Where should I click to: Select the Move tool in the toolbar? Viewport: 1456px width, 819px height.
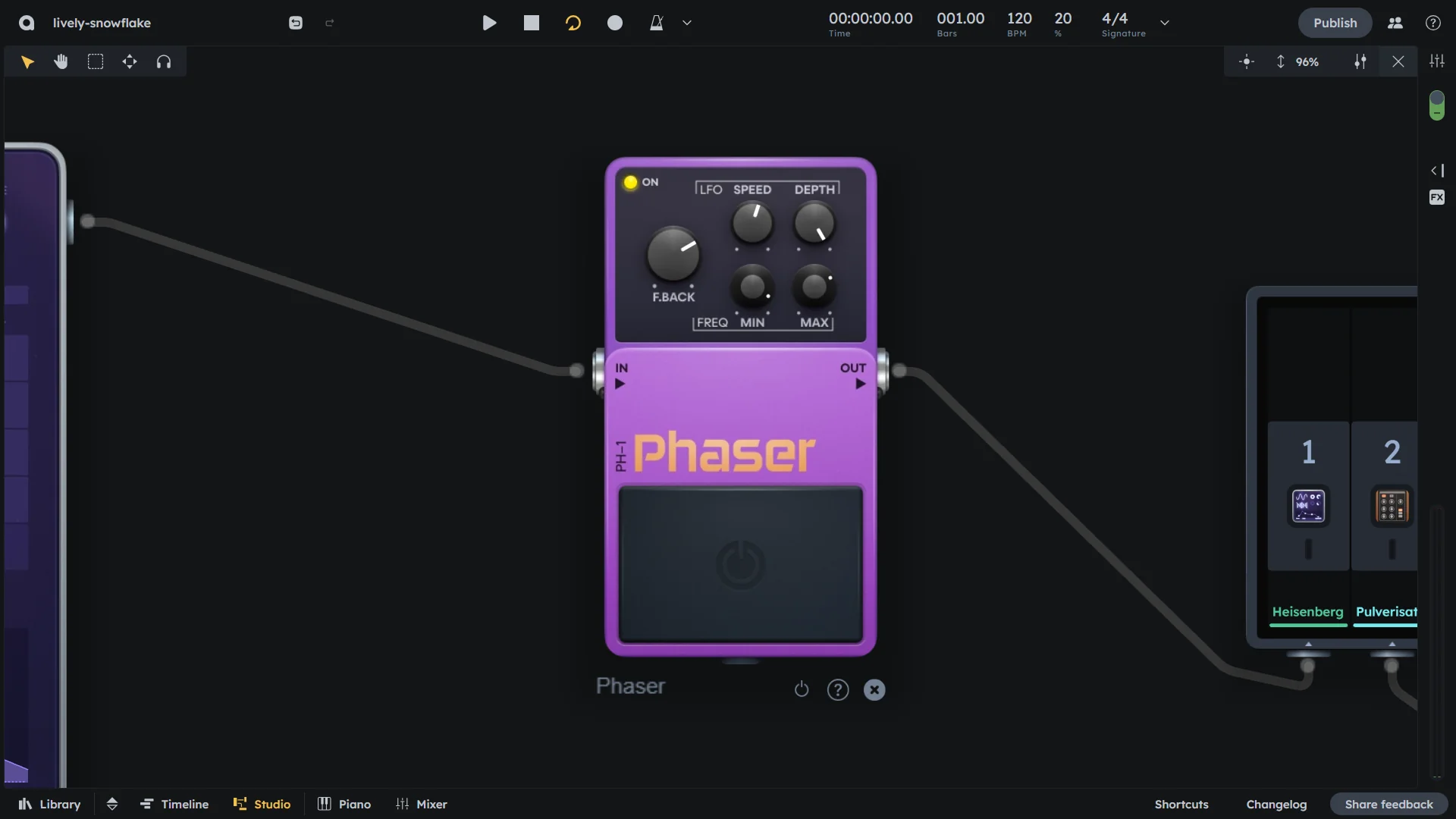point(130,61)
